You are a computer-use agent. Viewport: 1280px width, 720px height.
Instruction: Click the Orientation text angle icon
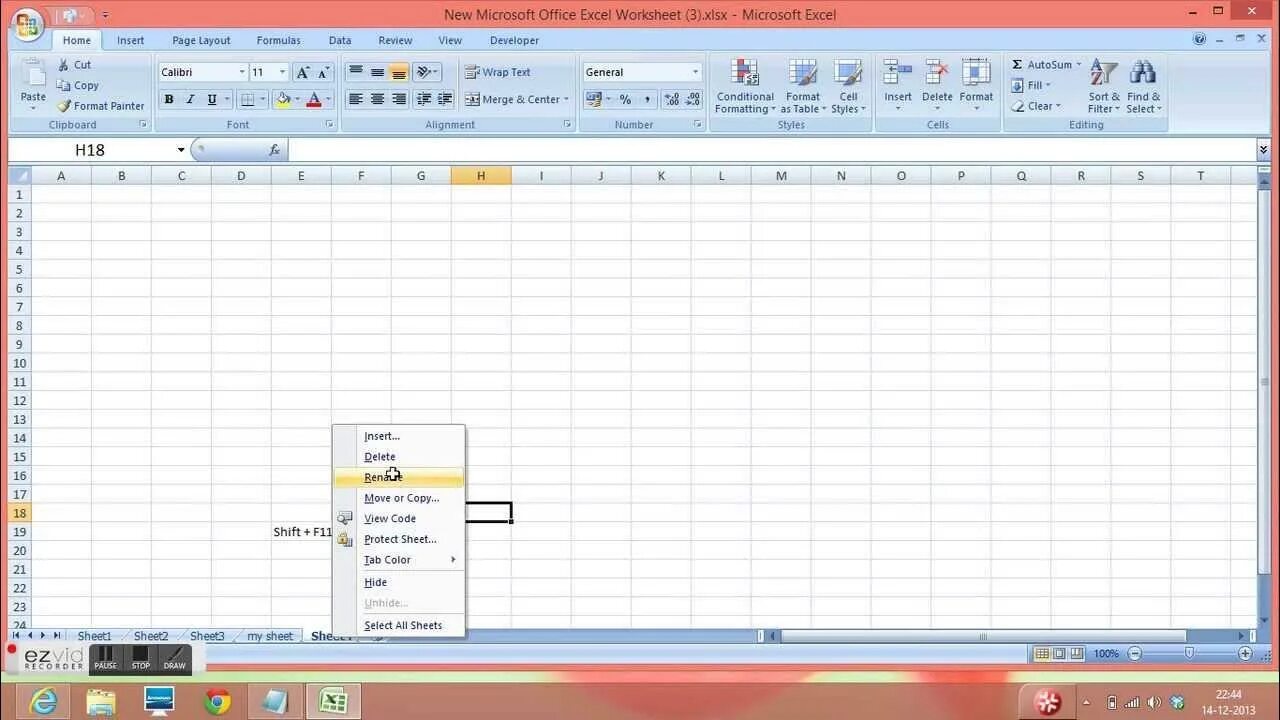pyautogui.click(x=425, y=72)
